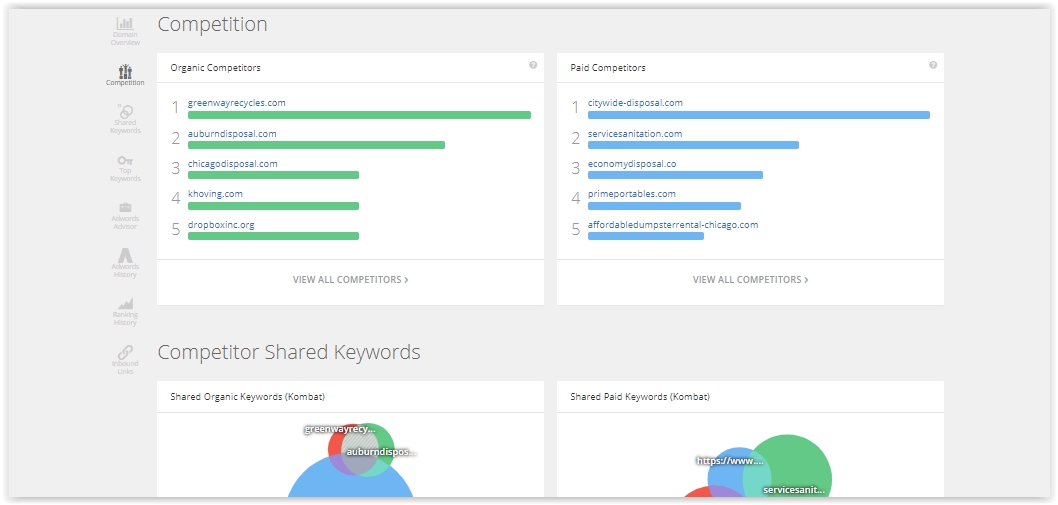This screenshot has height=505, width=1058.
Task: View all organic competitors
Action: [x=350, y=280]
